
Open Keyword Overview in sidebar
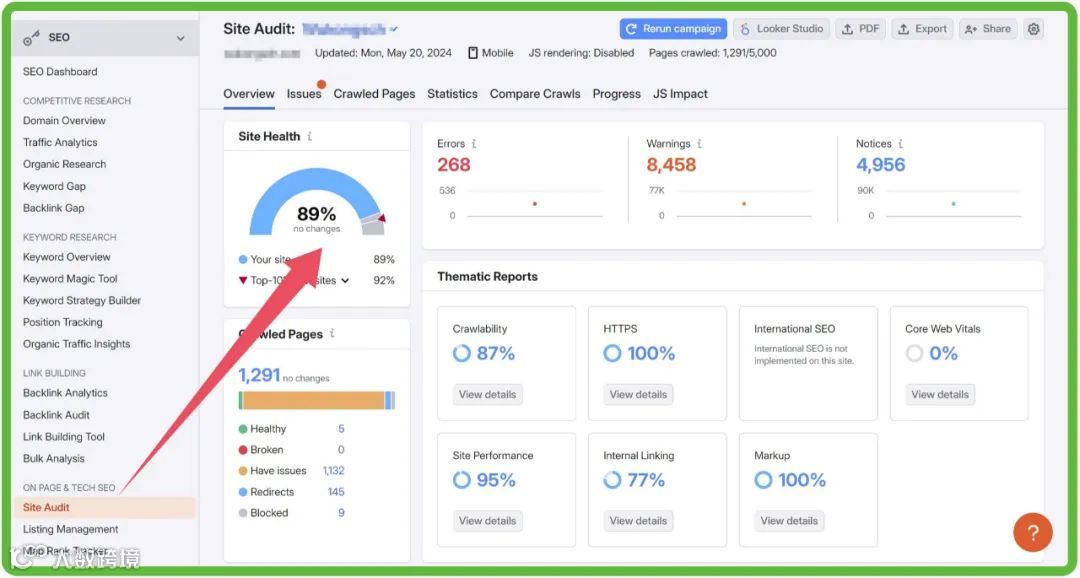[x=66, y=257]
